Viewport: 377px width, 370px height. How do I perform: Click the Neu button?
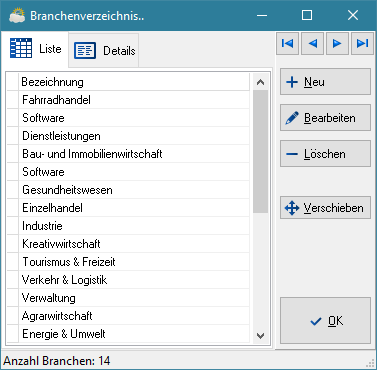325,82
